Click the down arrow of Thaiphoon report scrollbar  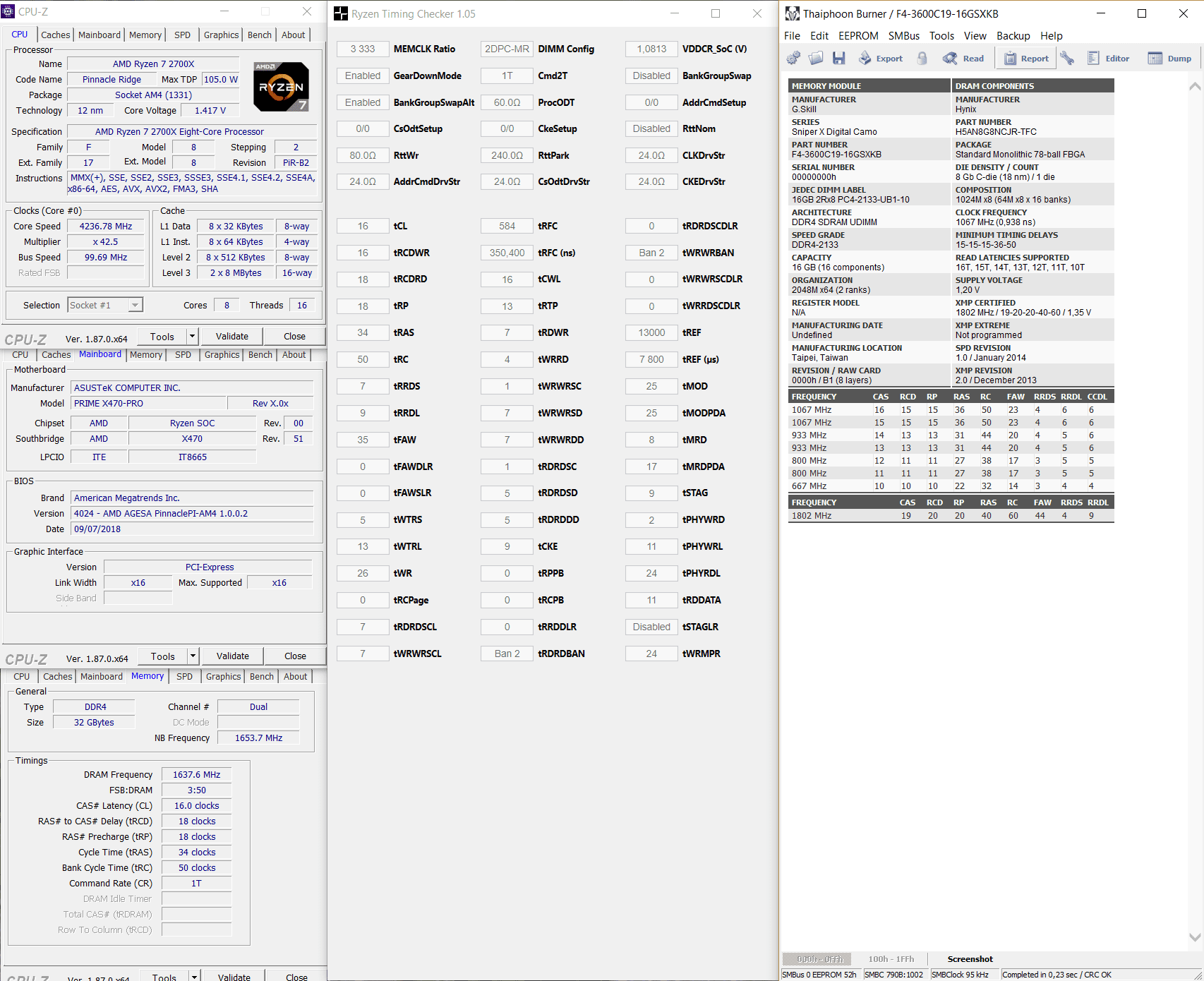click(1195, 937)
